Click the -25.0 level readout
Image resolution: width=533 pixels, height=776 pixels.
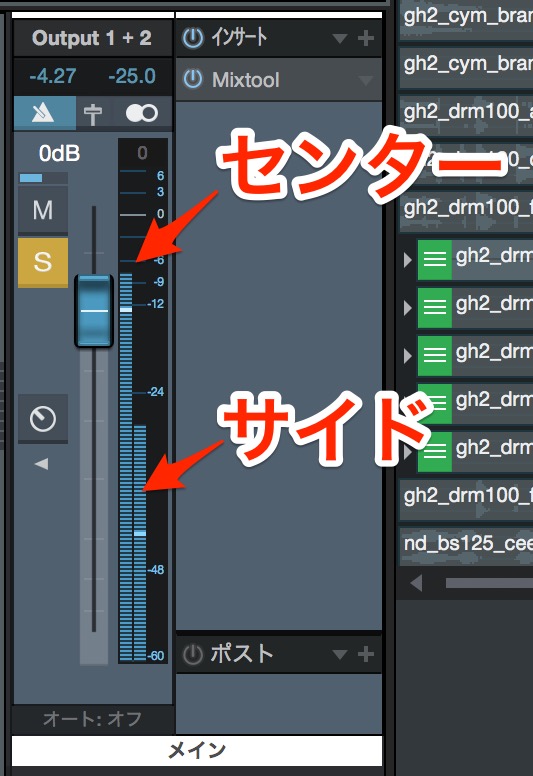(x=132, y=76)
